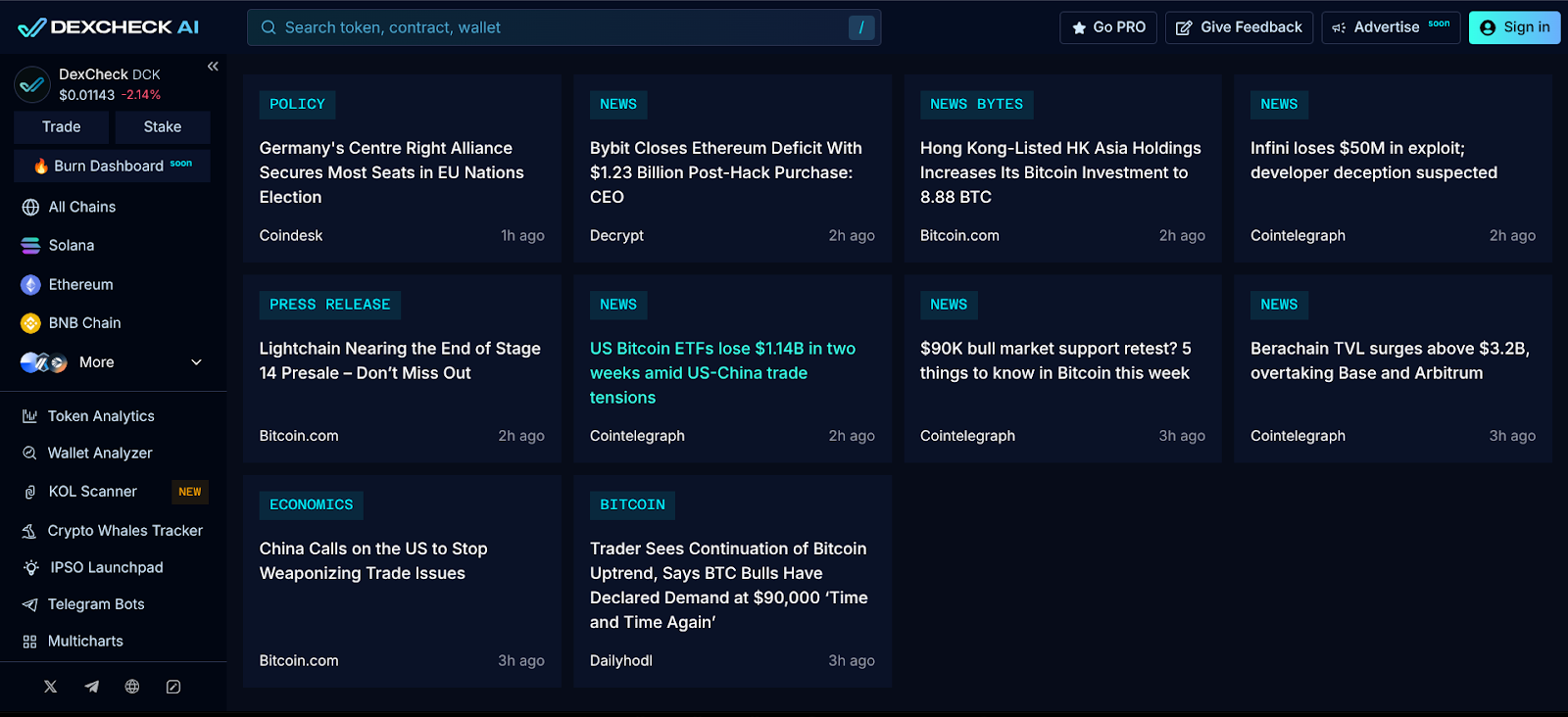Open US Bitcoin ETFs lose $1.14B article
Screen dimensions: 1568x717
[x=723, y=373]
